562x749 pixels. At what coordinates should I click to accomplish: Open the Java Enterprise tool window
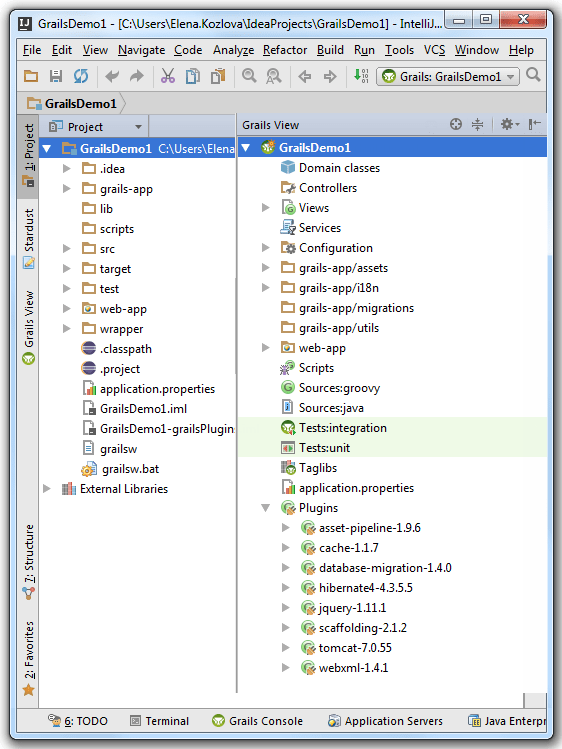(506, 721)
